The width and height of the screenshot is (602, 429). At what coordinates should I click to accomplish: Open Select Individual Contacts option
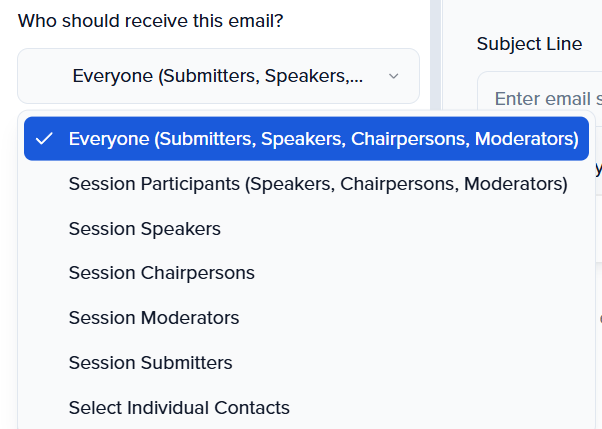click(179, 408)
